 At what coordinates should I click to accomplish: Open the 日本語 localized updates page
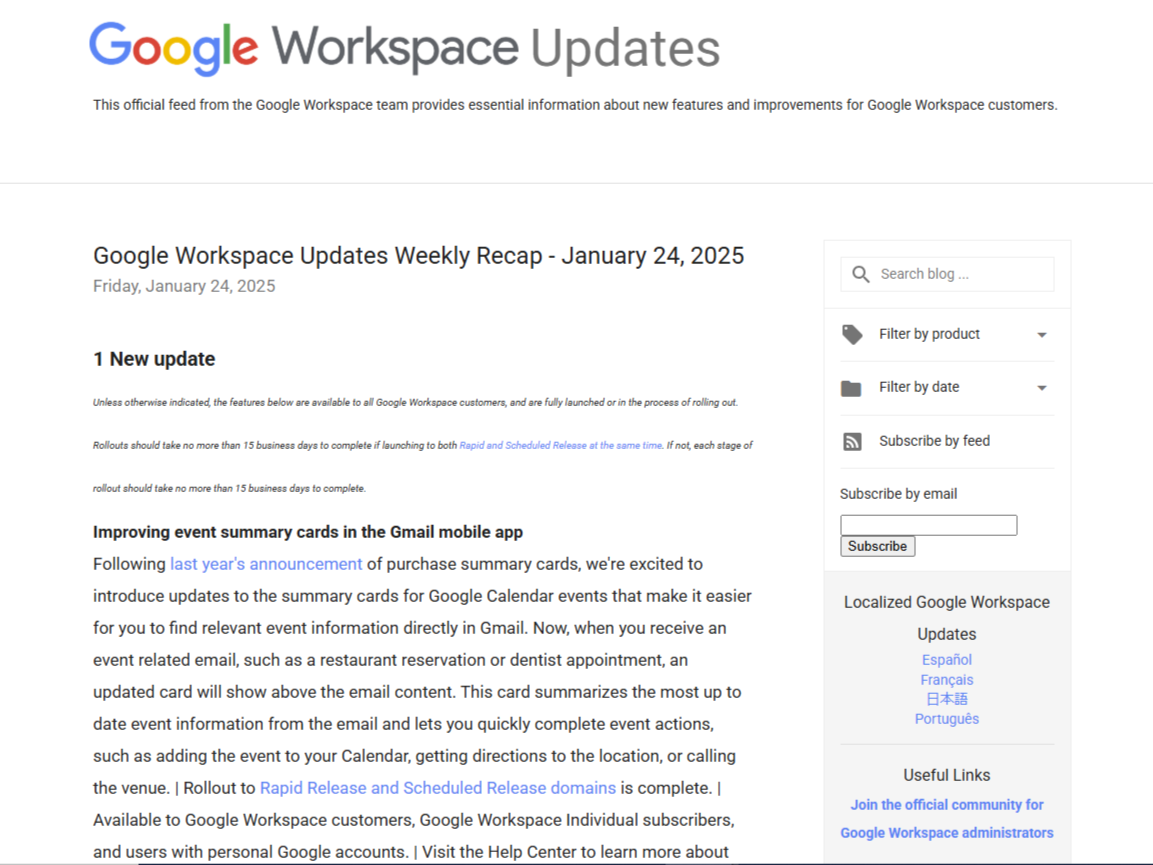946,699
